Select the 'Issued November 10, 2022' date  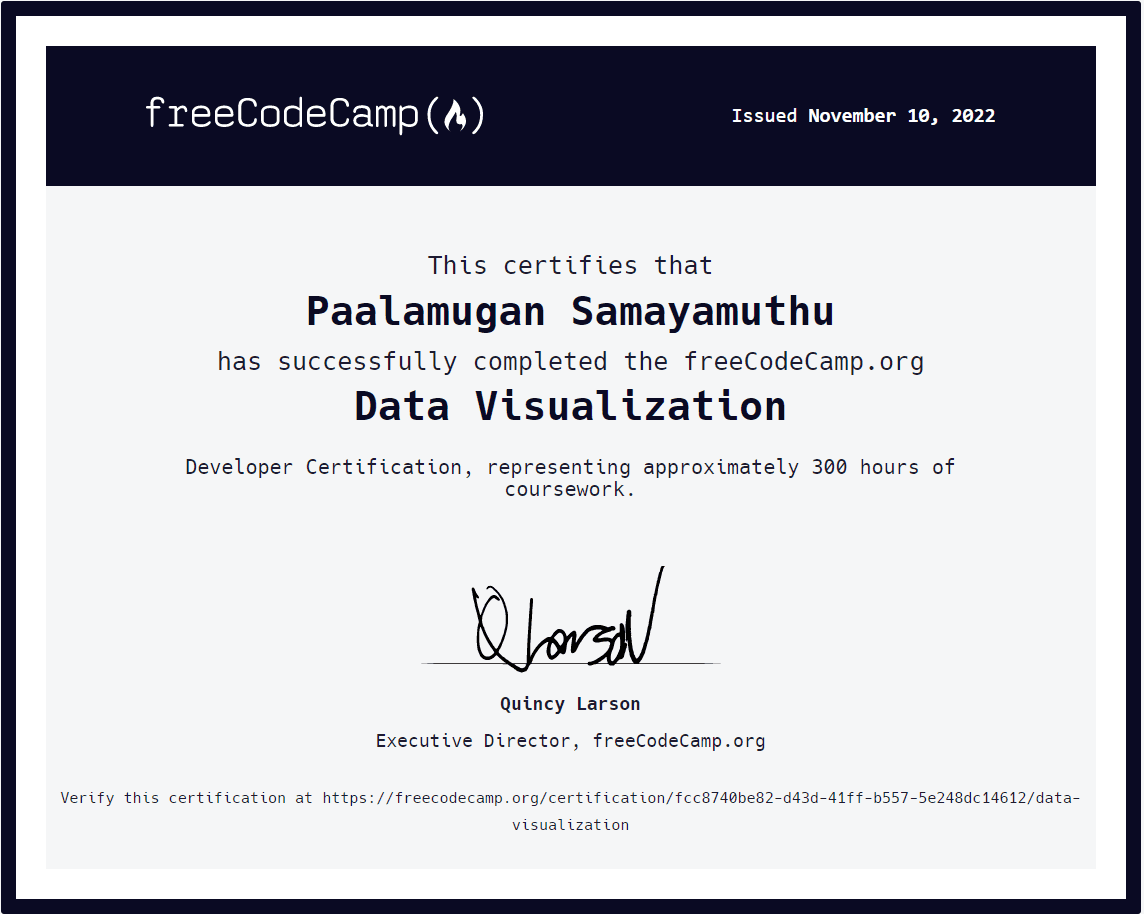pyautogui.click(x=863, y=116)
